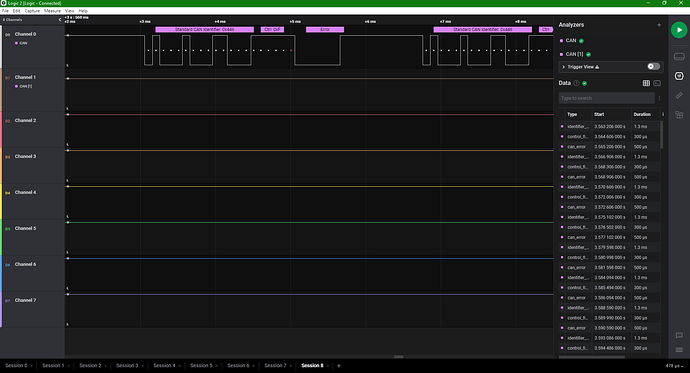The height and width of the screenshot is (373, 690).
Task: Open the Session 4 tab dropdown arrow
Action: pos(180,366)
